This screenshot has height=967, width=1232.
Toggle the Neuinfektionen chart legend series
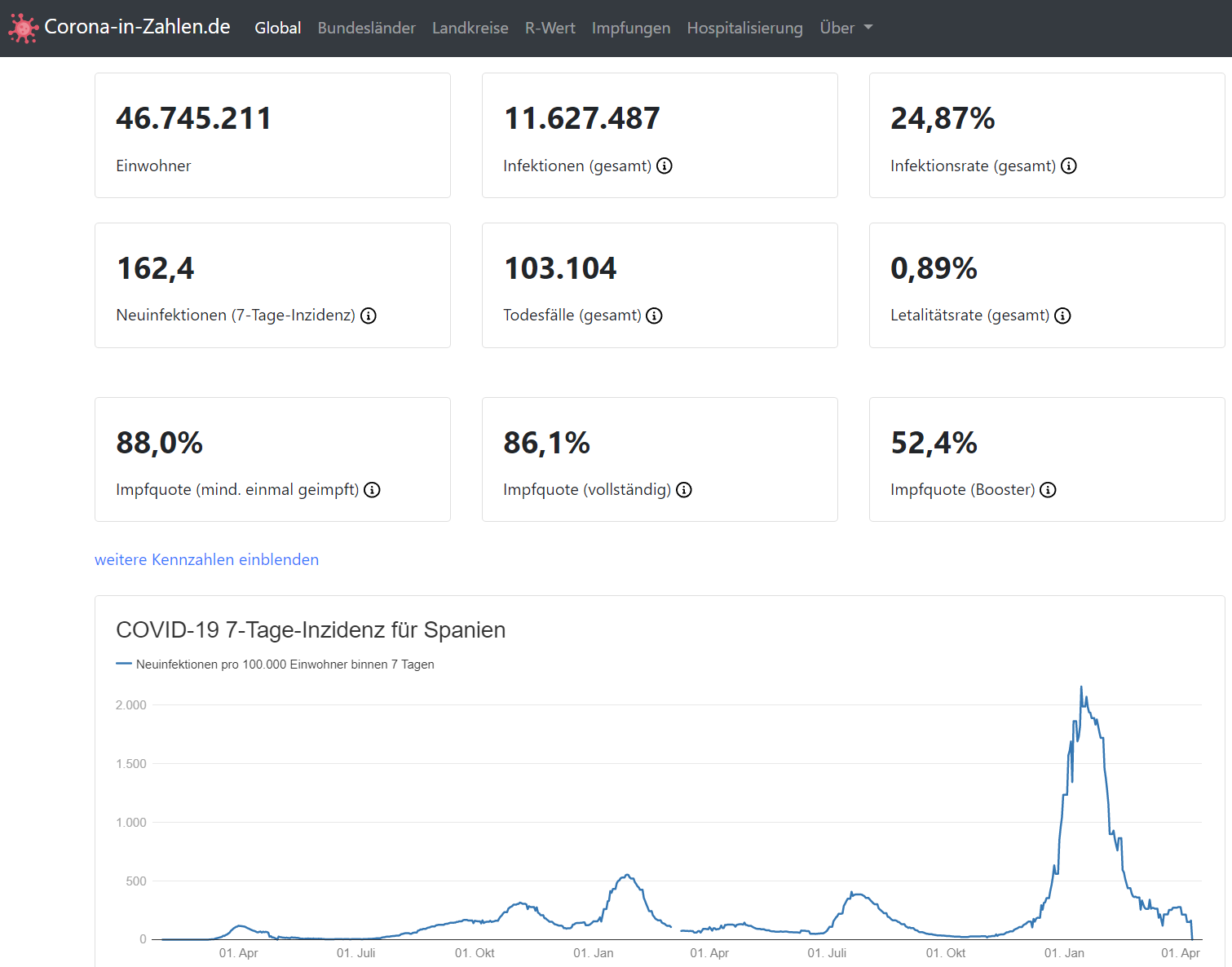coord(276,665)
